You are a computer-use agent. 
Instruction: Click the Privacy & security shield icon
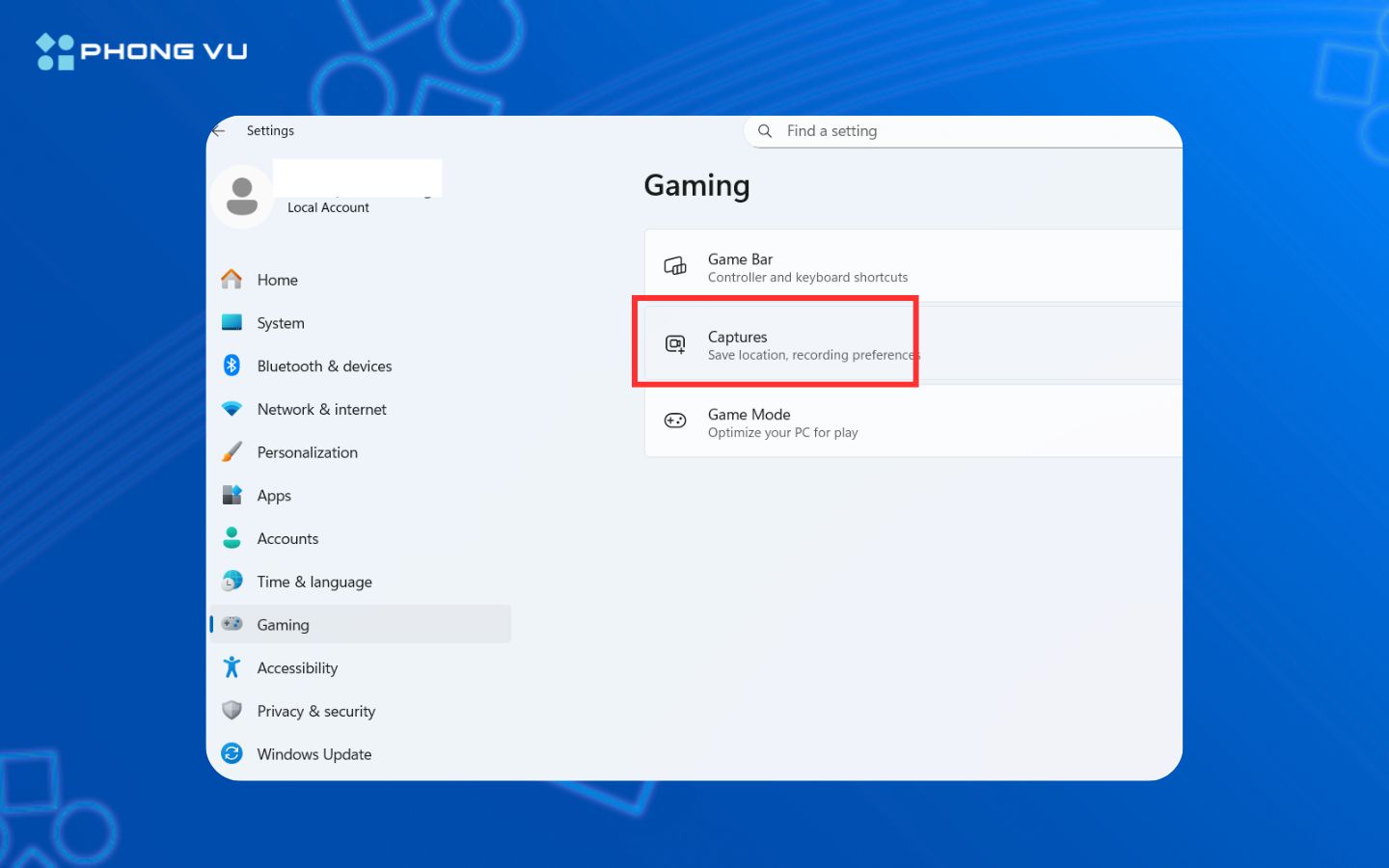[232, 710]
